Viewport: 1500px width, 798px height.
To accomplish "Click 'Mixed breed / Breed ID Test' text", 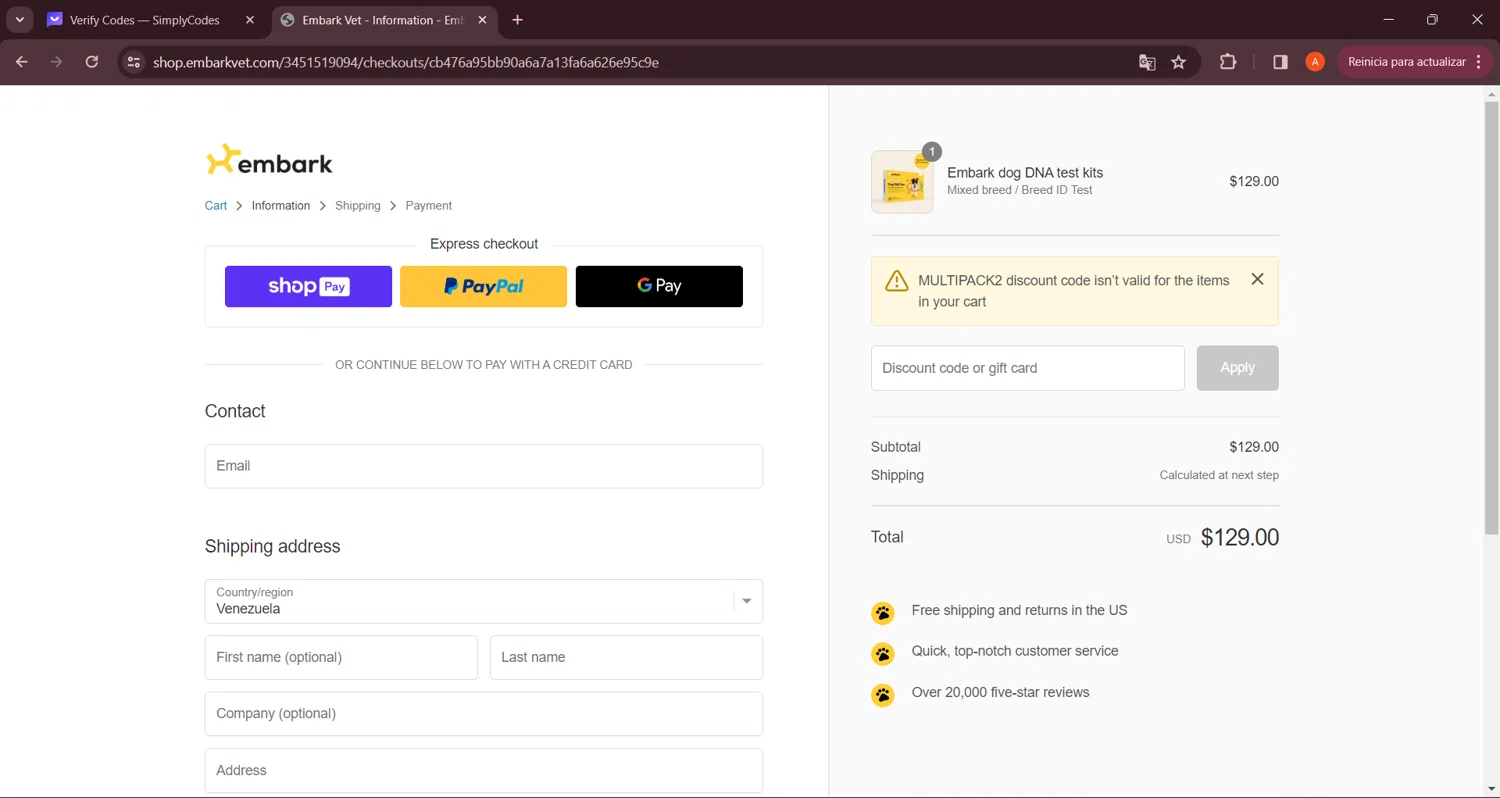I will pyautogui.click(x=1020, y=190).
